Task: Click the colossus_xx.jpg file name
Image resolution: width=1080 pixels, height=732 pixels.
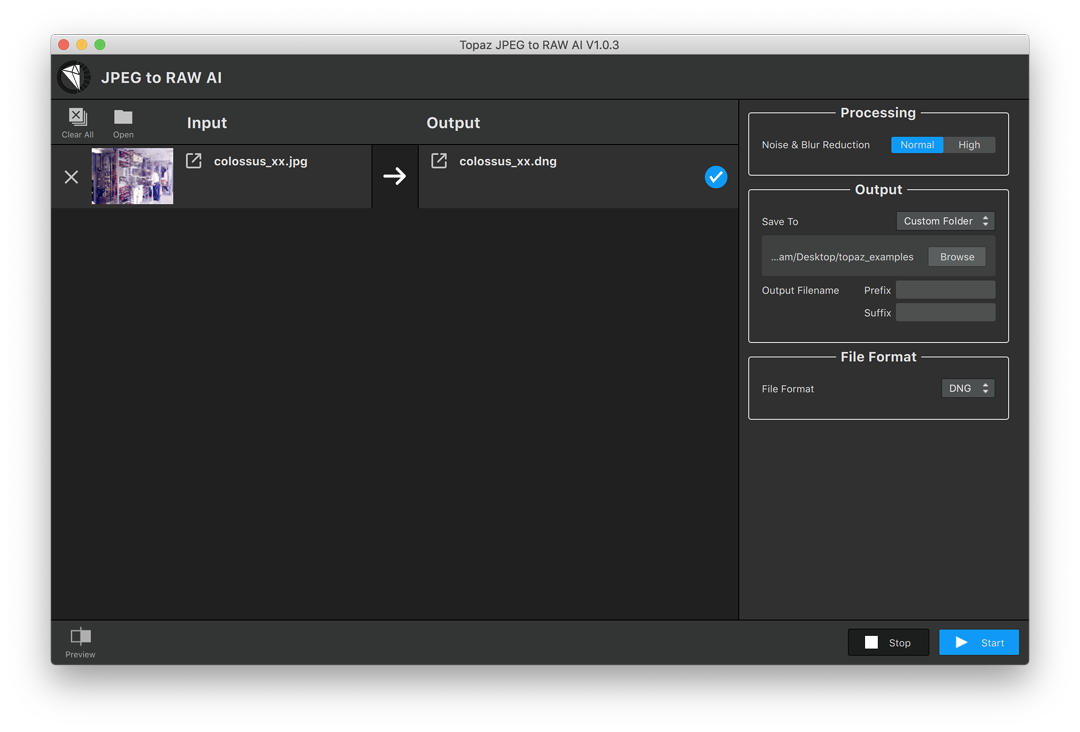Action: 260,161
